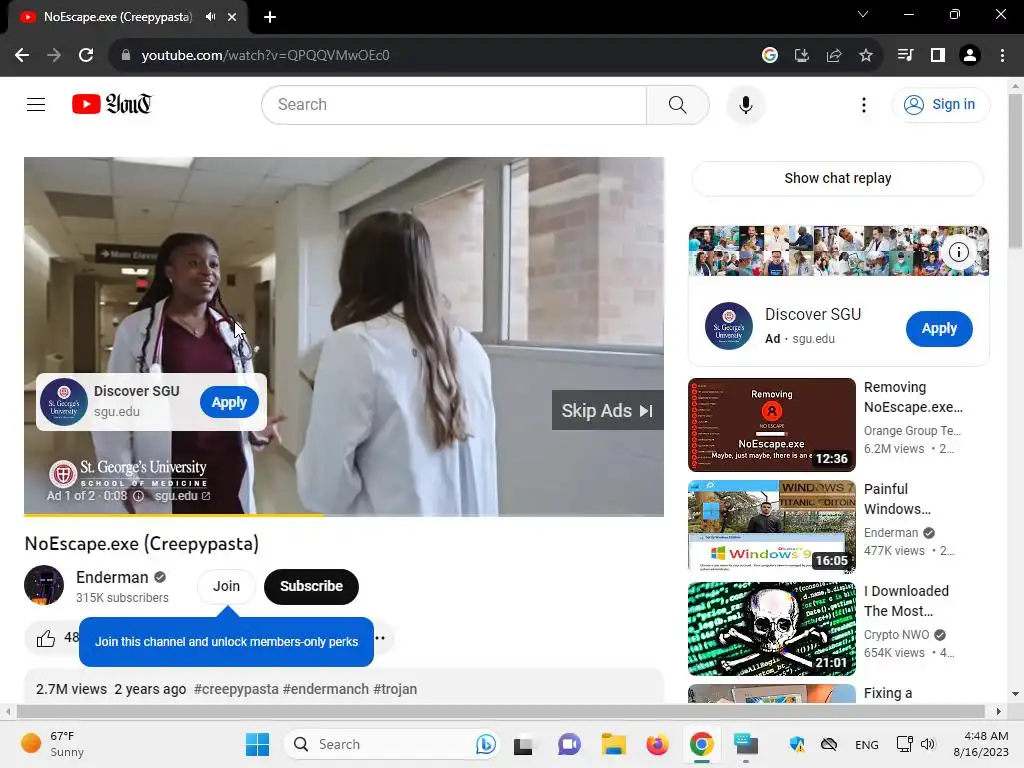Open a new tab
Image resolution: width=1024 pixels, height=768 pixels.
tap(270, 18)
